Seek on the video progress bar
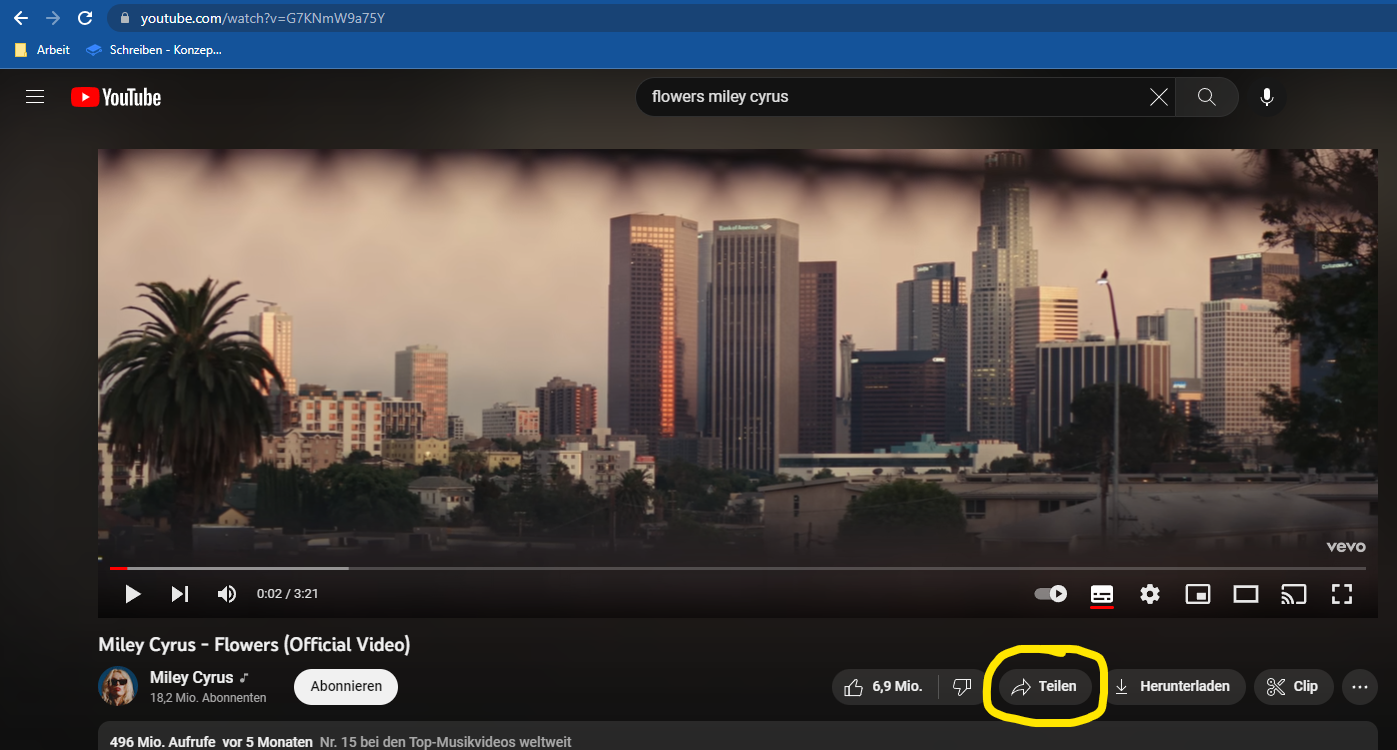 point(700,568)
